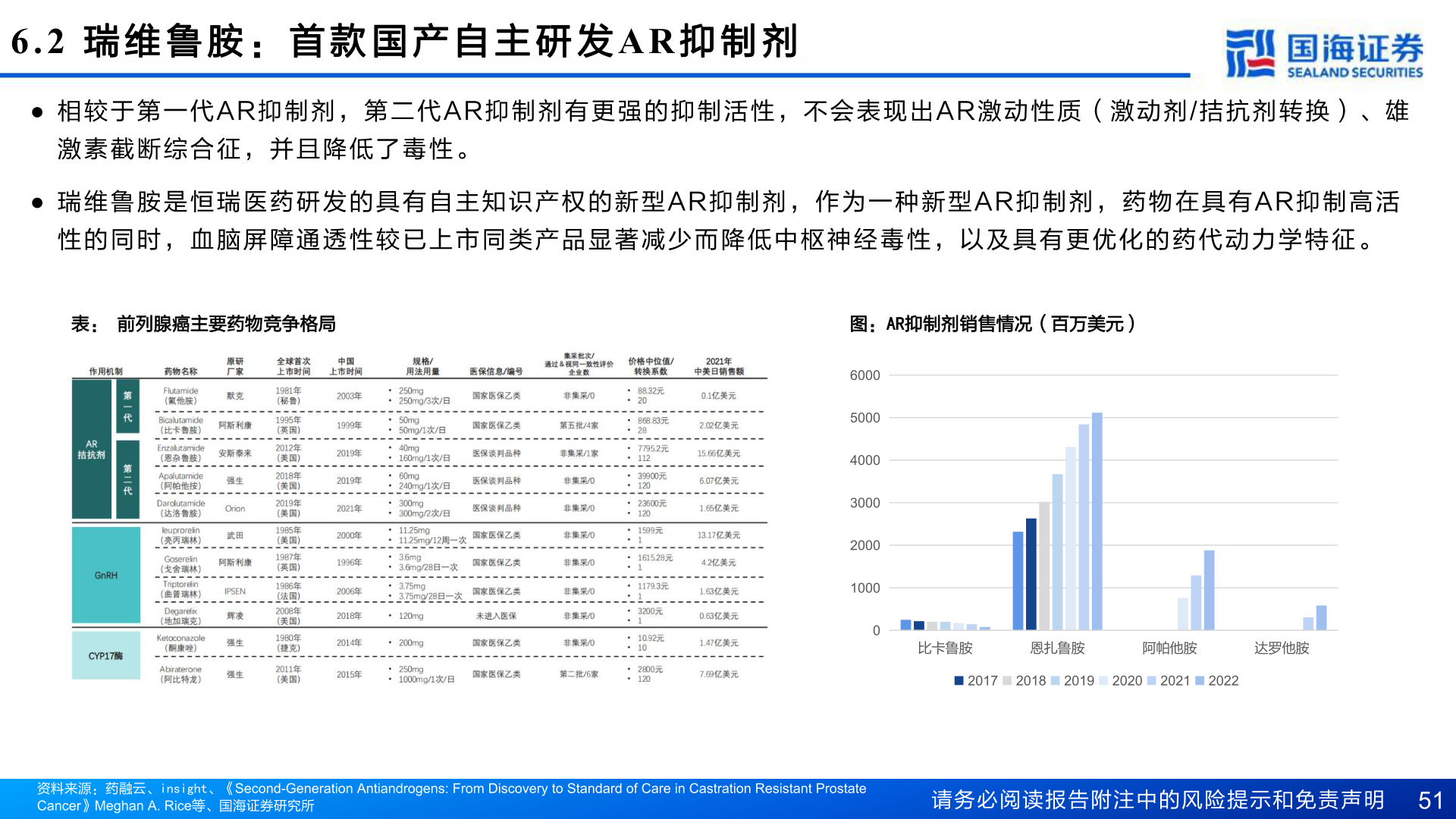The image size is (1456, 819).
Task: Click the CYP17酶 mechanism block
Action: pos(106,656)
